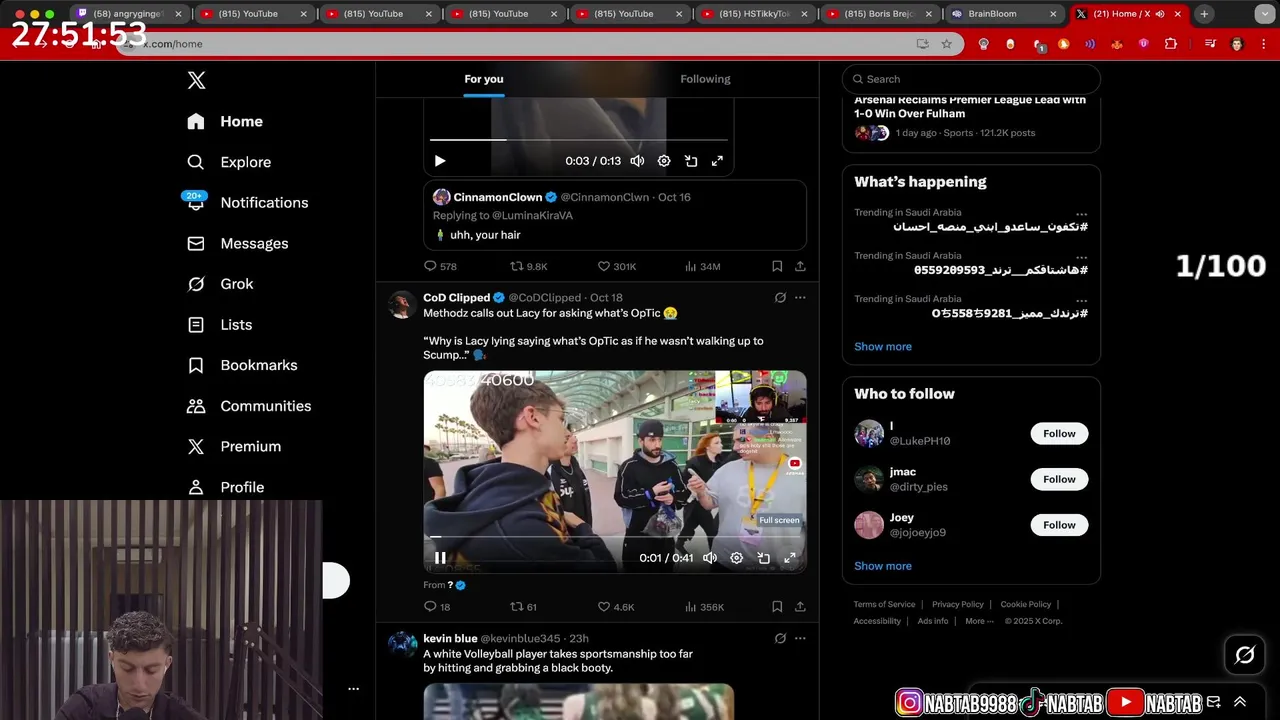Viewport: 1280px width, 720px height.
Task: Open Bookmarks in sidebar
Action: [242, 365]
